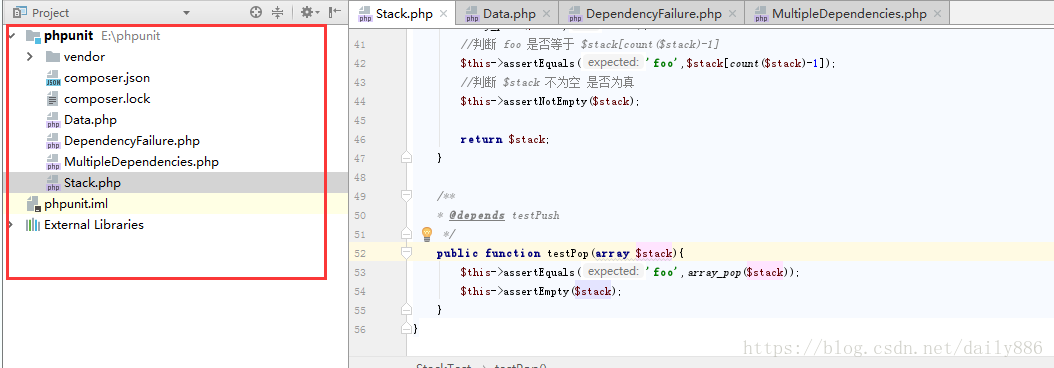
Task: Hide the Project tool window
Action: coord(335,12)
